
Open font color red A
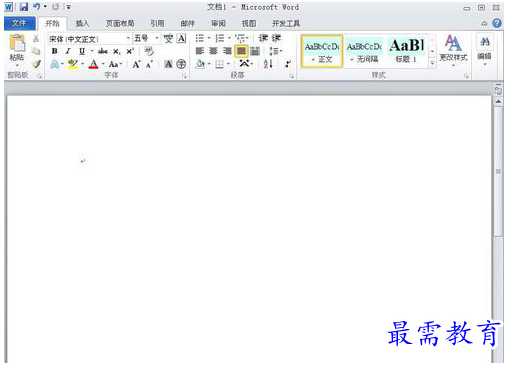94,64
